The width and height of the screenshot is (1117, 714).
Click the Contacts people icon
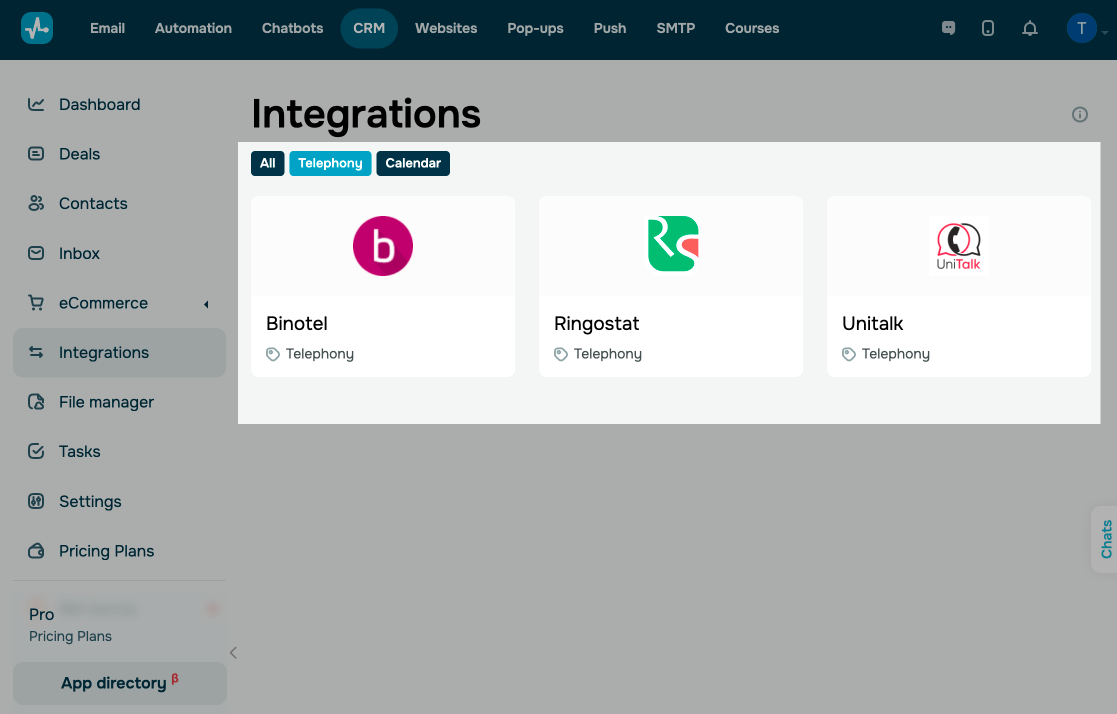tap(36, 203)
